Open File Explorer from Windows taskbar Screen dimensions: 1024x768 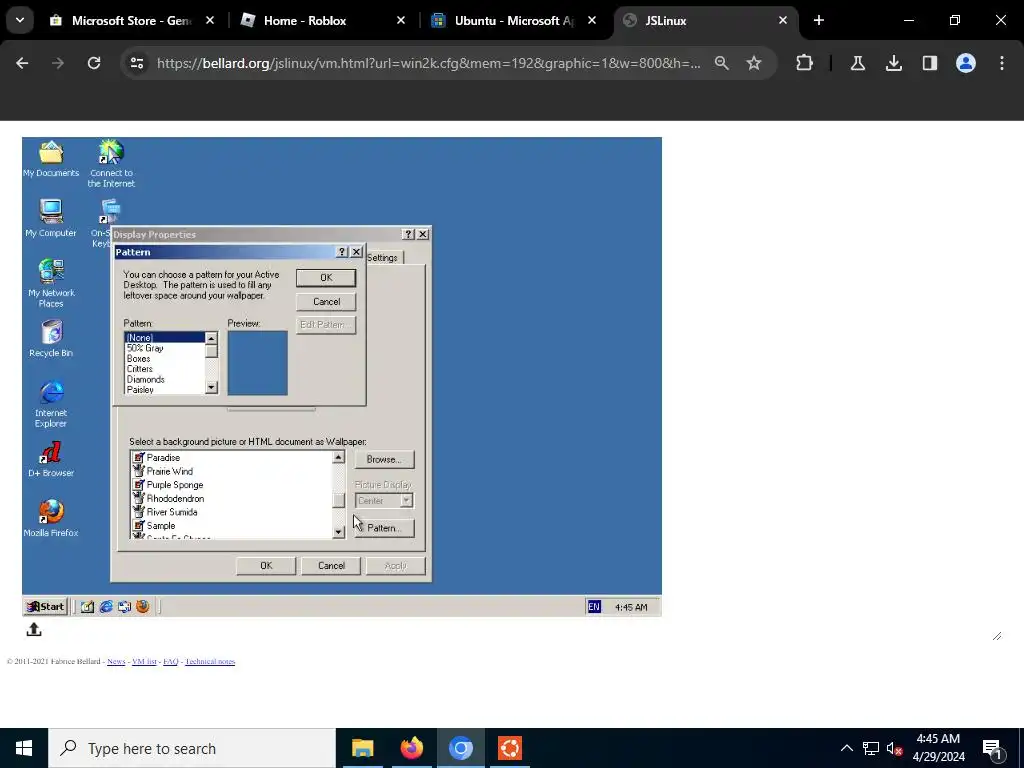pos(362,748)
